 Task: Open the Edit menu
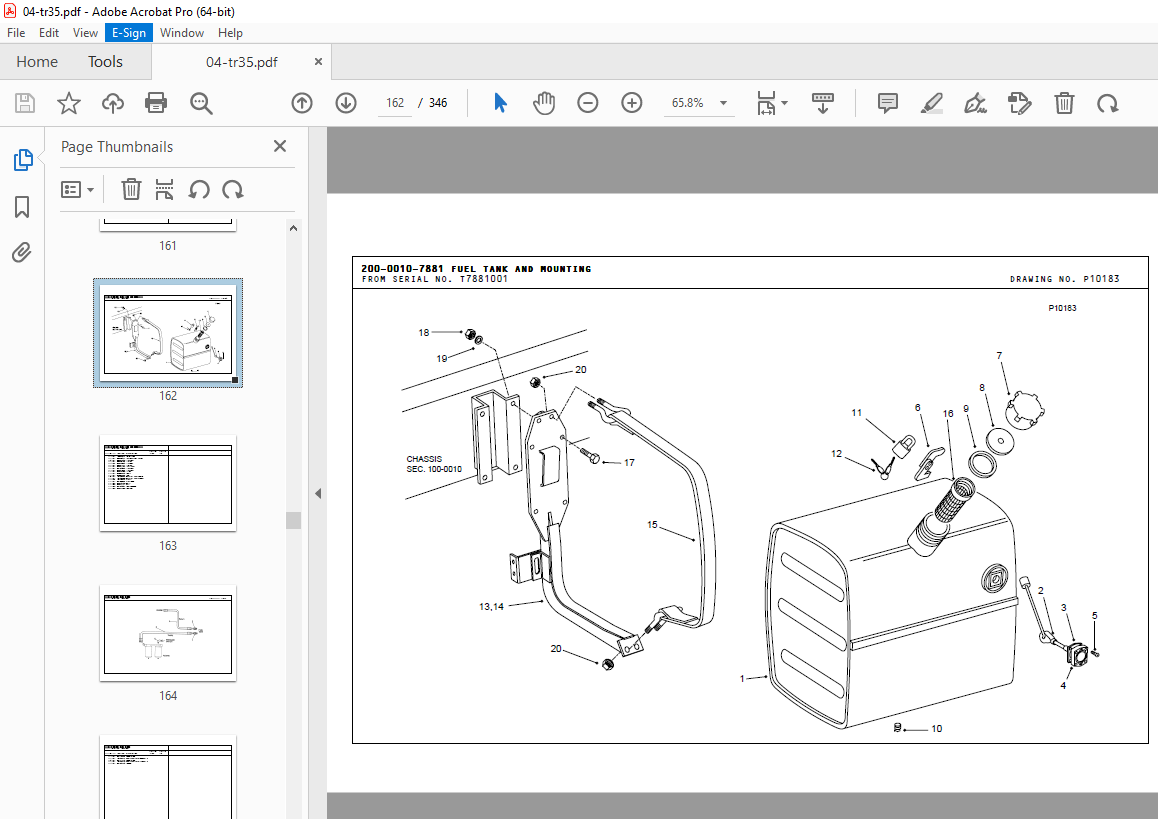[x=49, y=32]
